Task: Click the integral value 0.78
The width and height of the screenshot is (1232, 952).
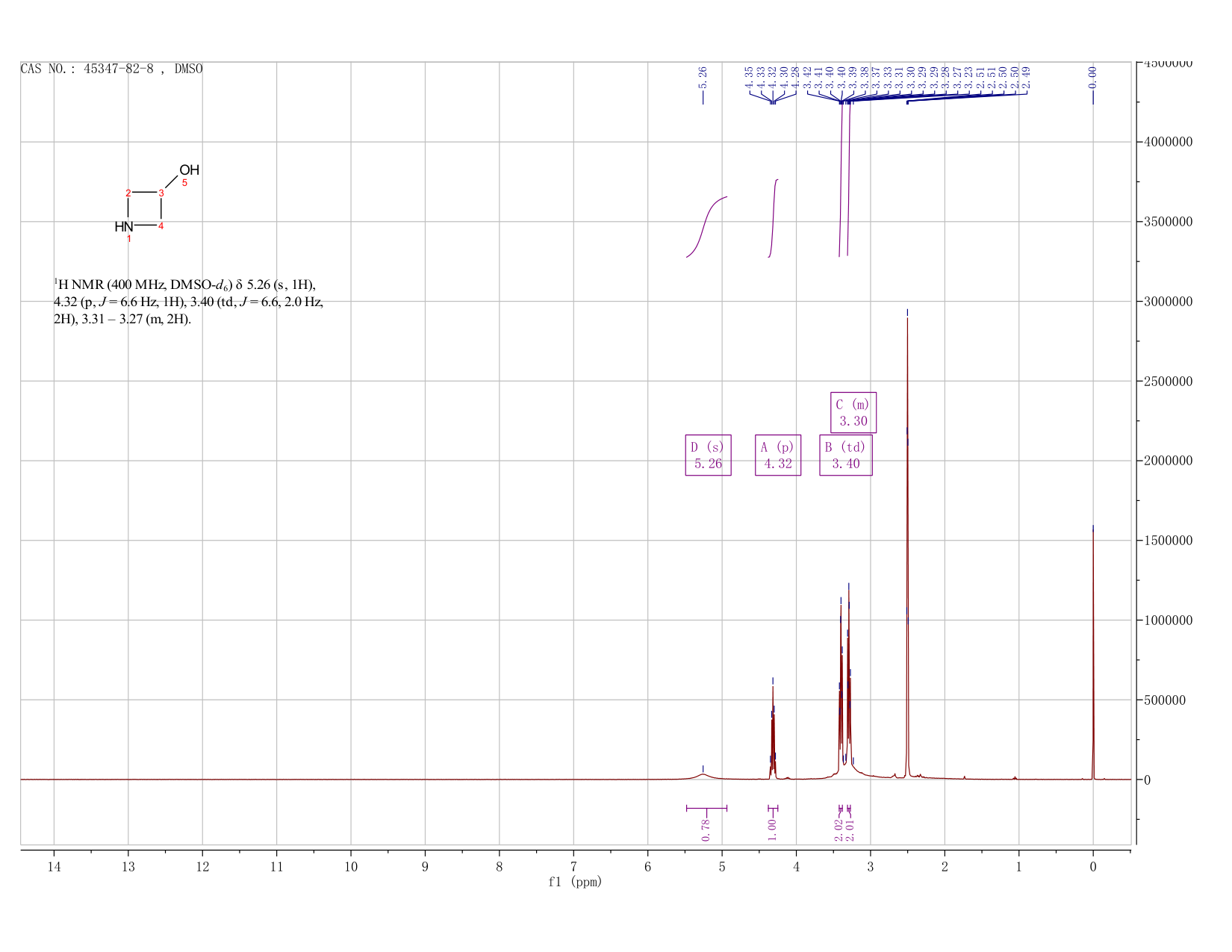Action: (706, 830)
